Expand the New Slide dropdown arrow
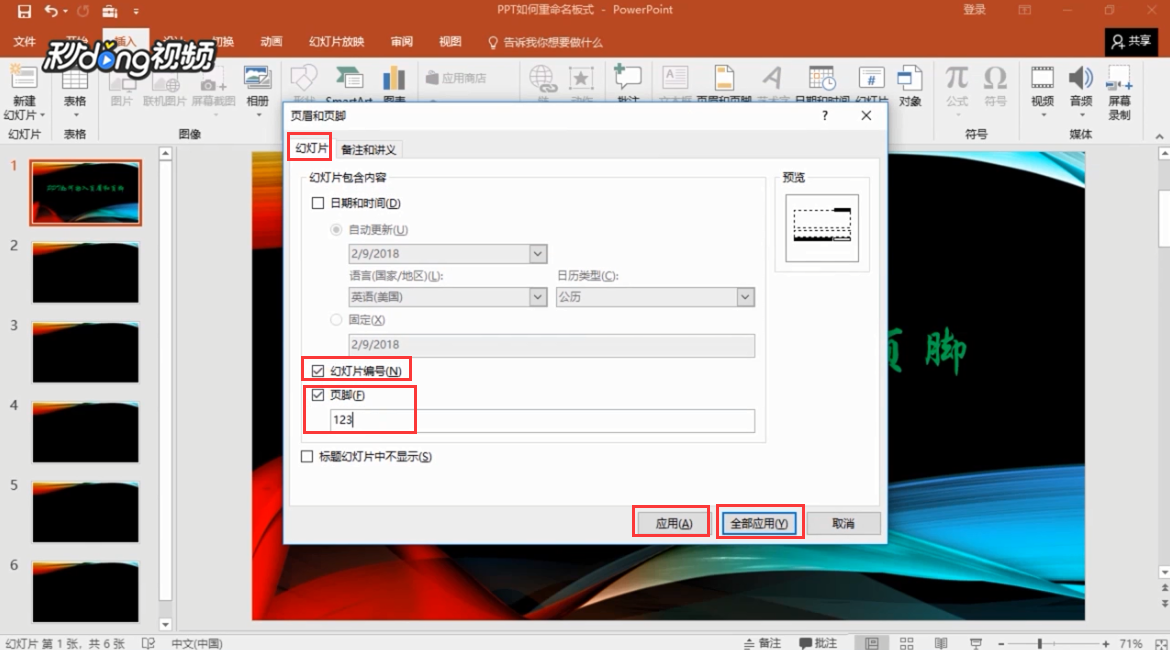Screen dimensions: 1170x650 pyautogui.click(x=42, y=116)
